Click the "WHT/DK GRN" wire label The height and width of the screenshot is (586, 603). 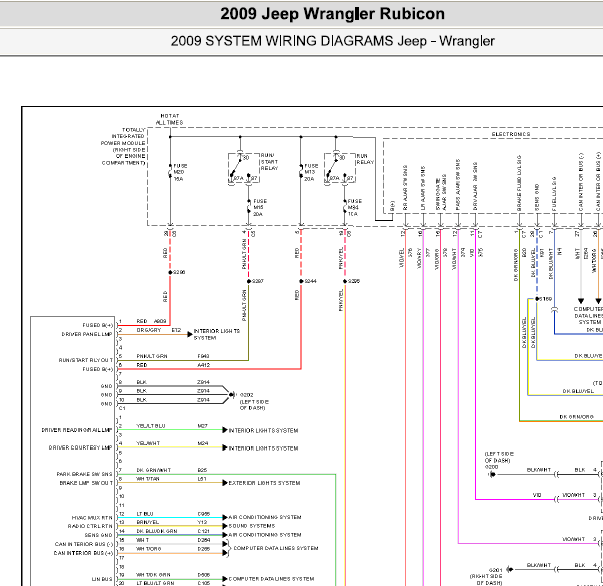(x=153, y=575)
